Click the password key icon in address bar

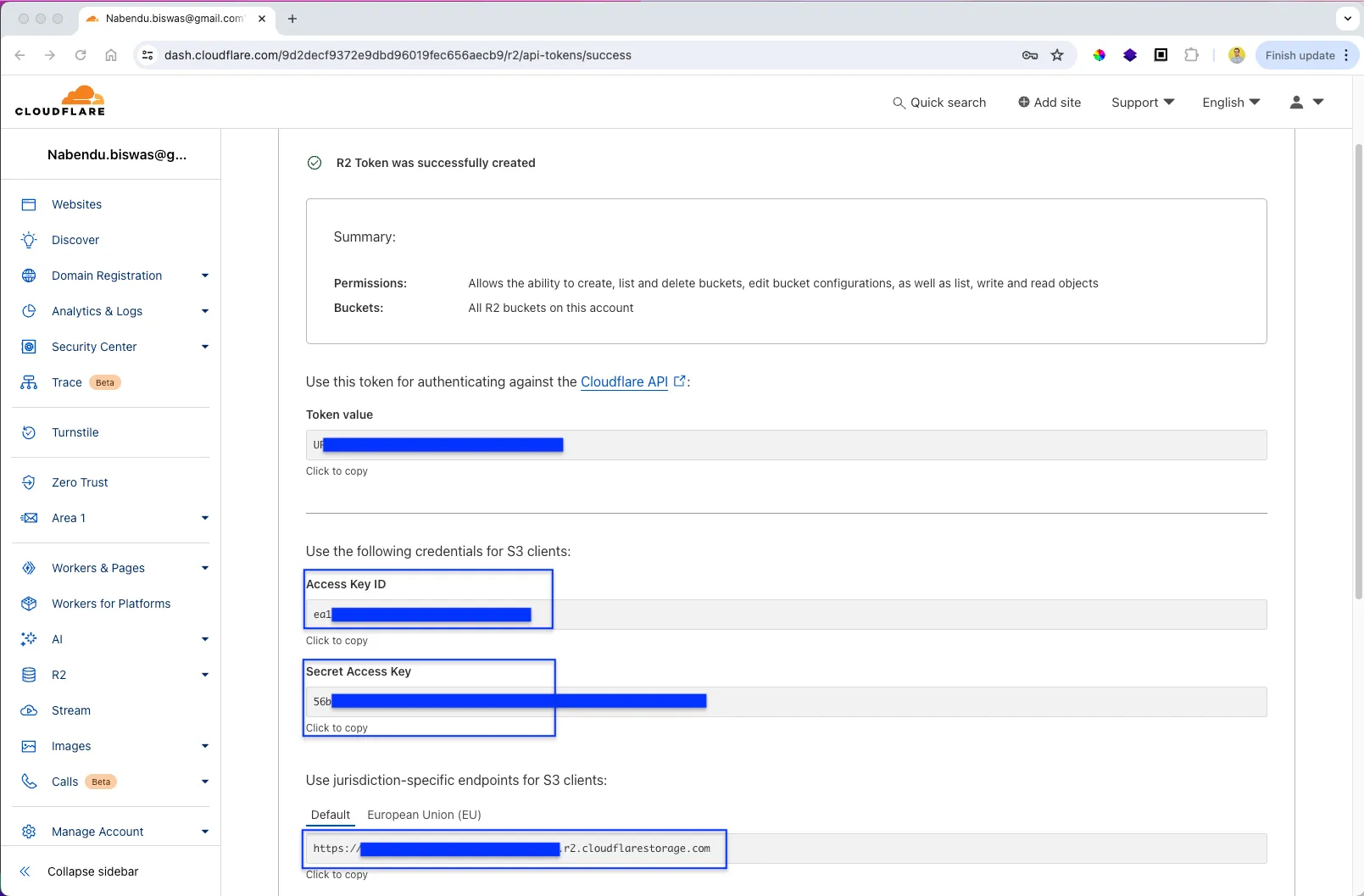pos(1030,55)
